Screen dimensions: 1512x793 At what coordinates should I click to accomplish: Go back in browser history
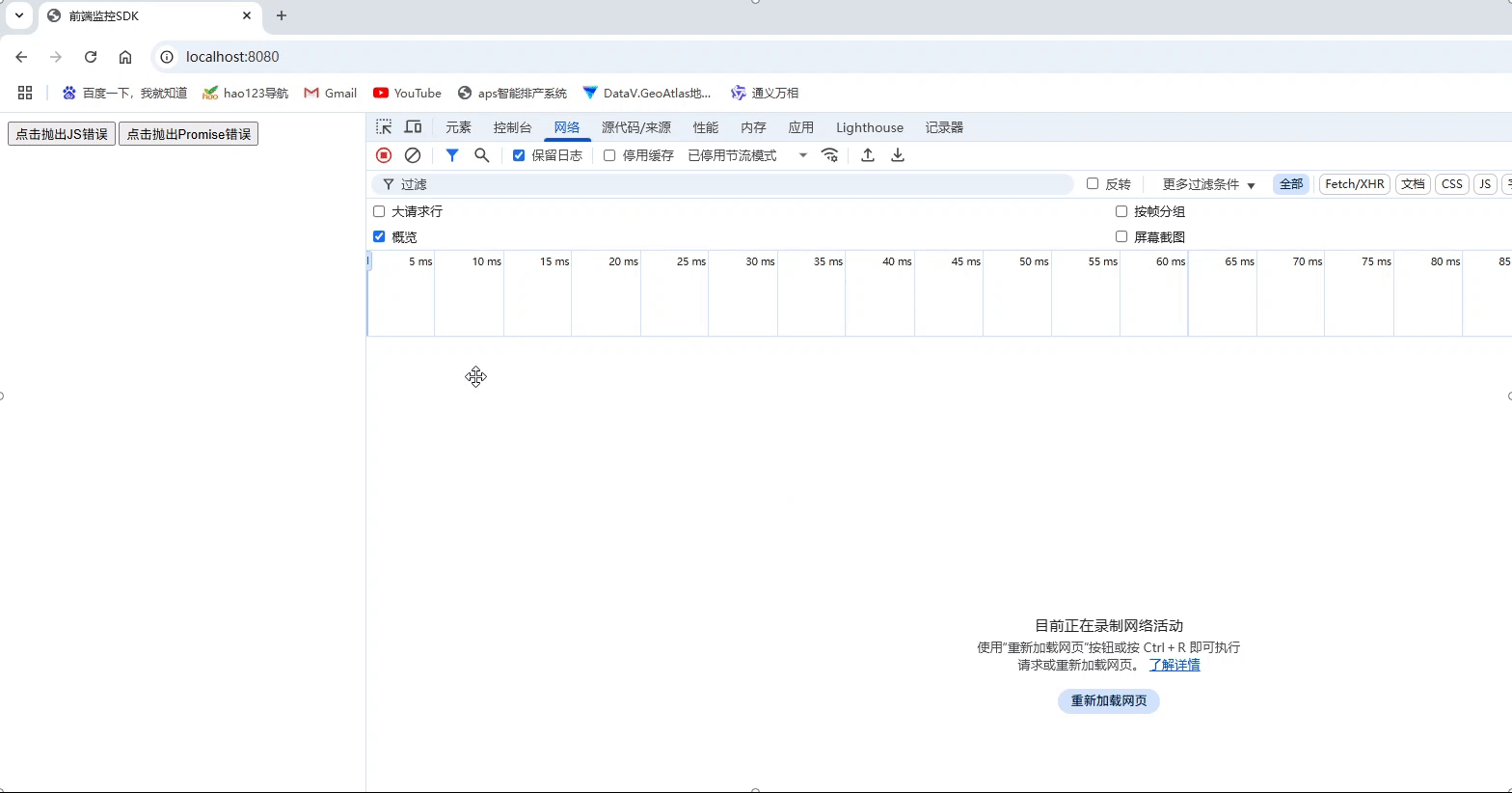(21, 57)
